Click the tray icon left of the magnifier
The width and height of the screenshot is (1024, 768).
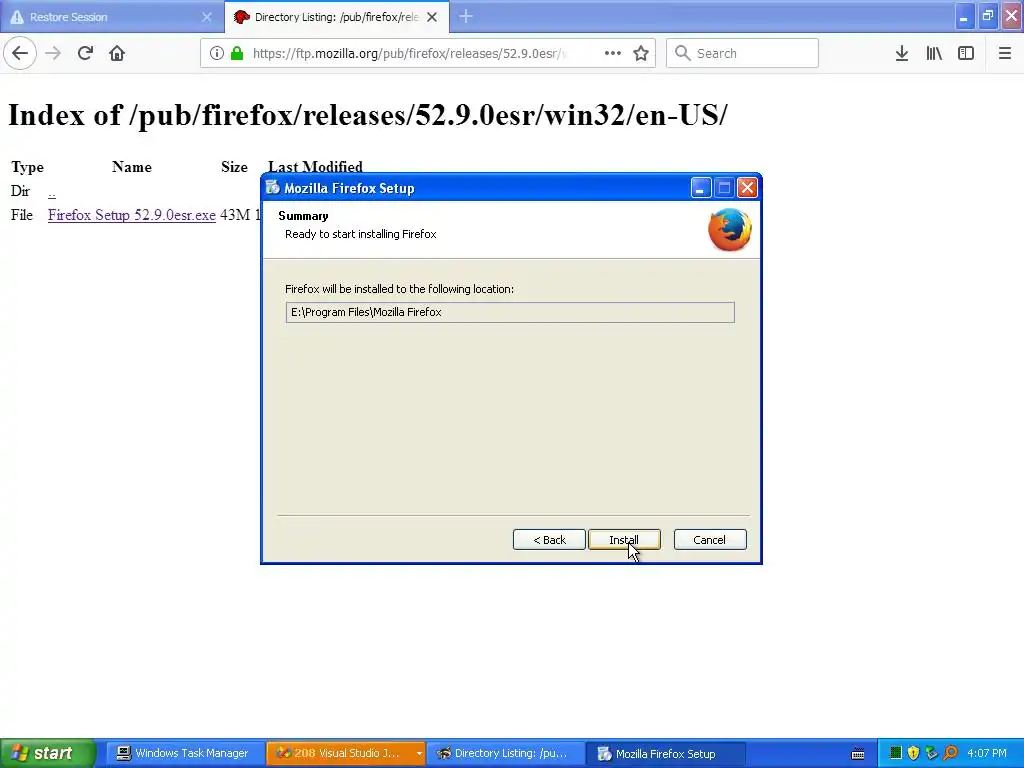pos(931,753)
